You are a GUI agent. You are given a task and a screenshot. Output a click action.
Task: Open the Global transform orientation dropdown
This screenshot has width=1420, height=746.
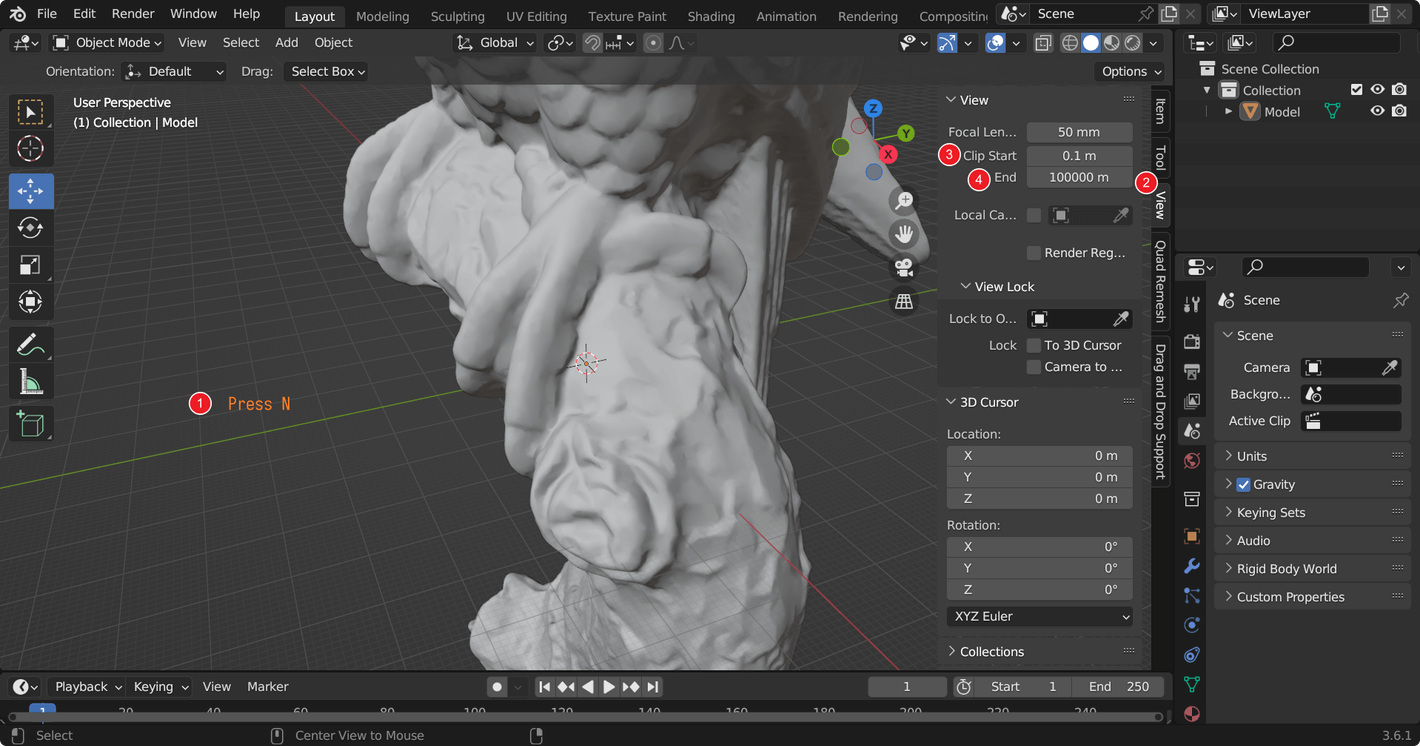(x=495, y=43)
